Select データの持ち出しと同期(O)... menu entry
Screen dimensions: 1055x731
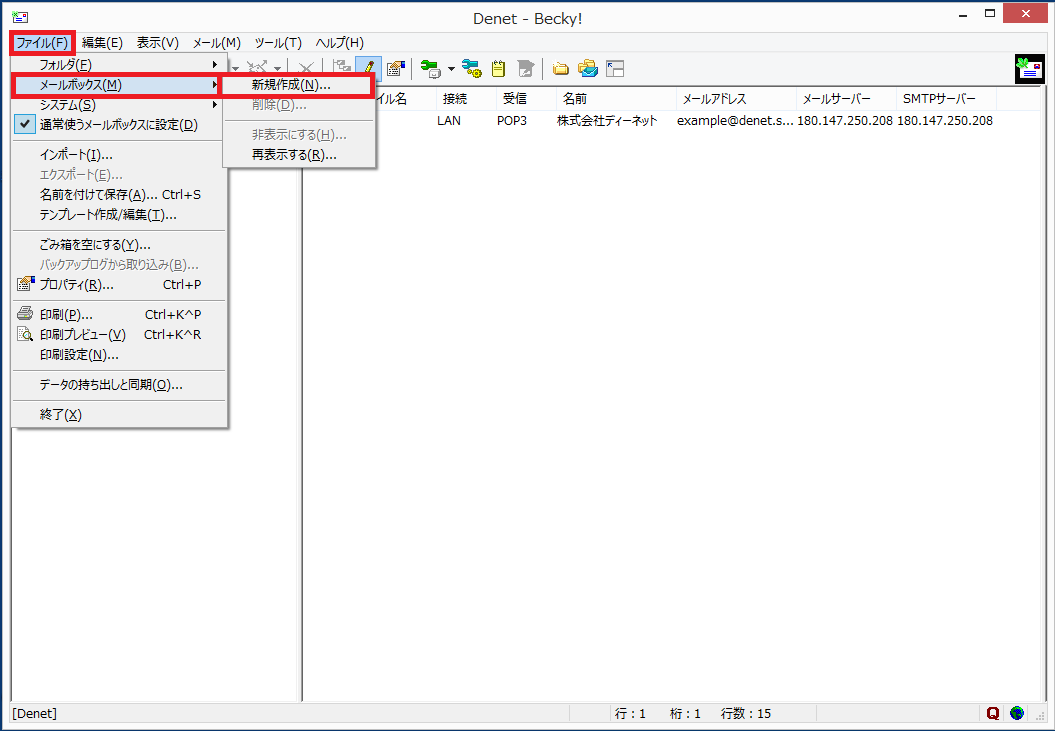coord(119,385)
